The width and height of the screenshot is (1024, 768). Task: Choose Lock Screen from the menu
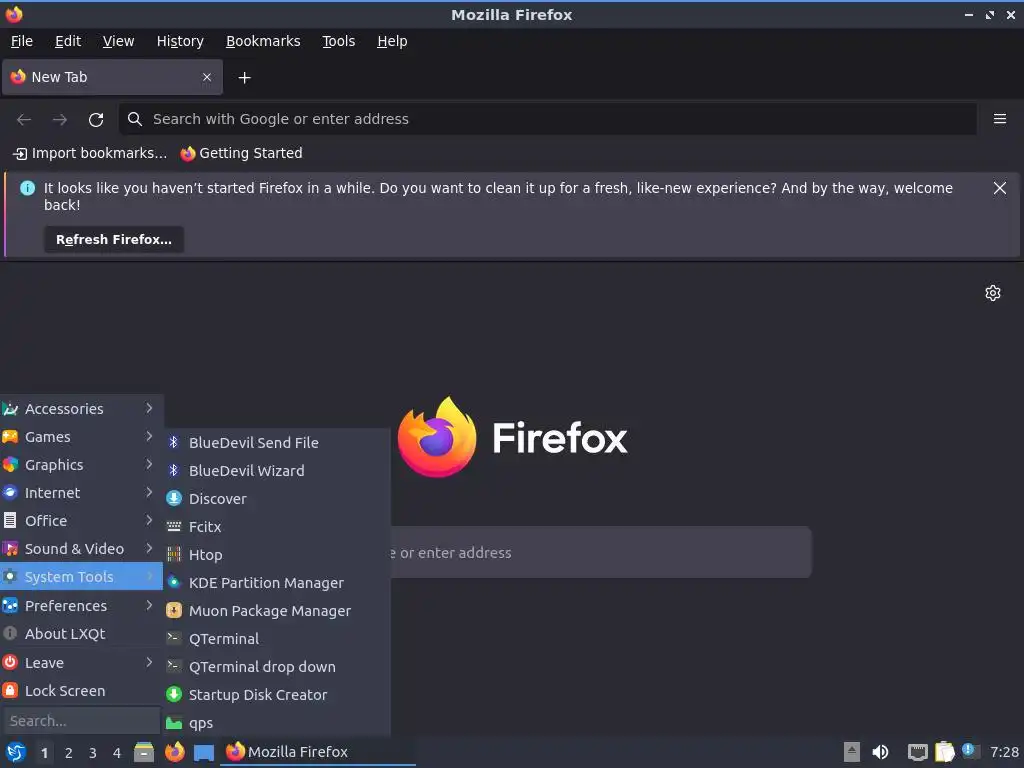pos(81,691)
